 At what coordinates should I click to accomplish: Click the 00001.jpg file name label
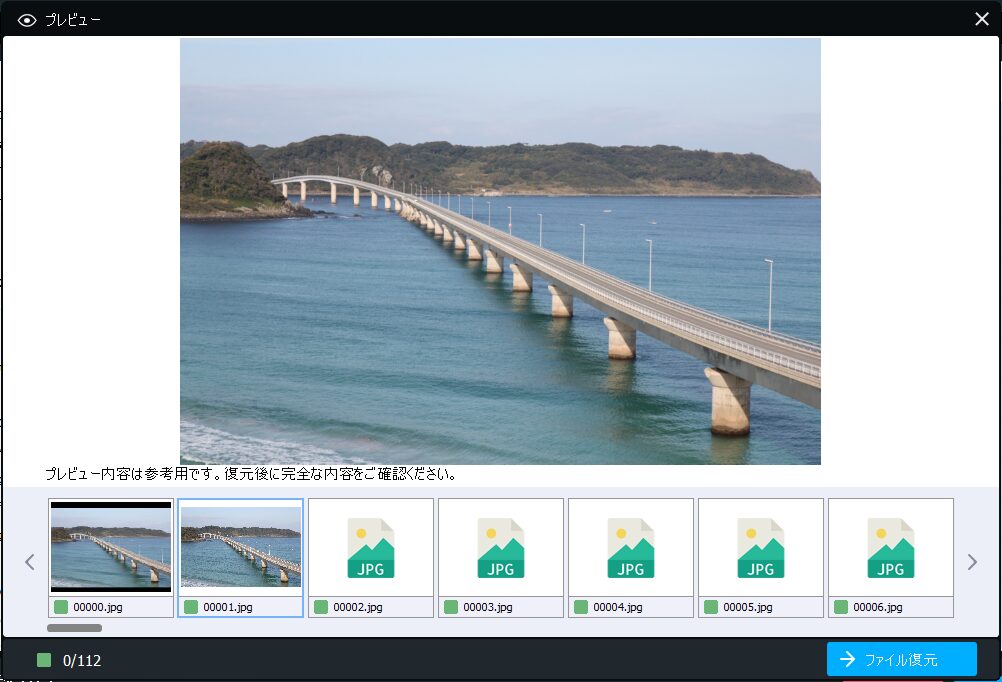click(x=227, y=607)
